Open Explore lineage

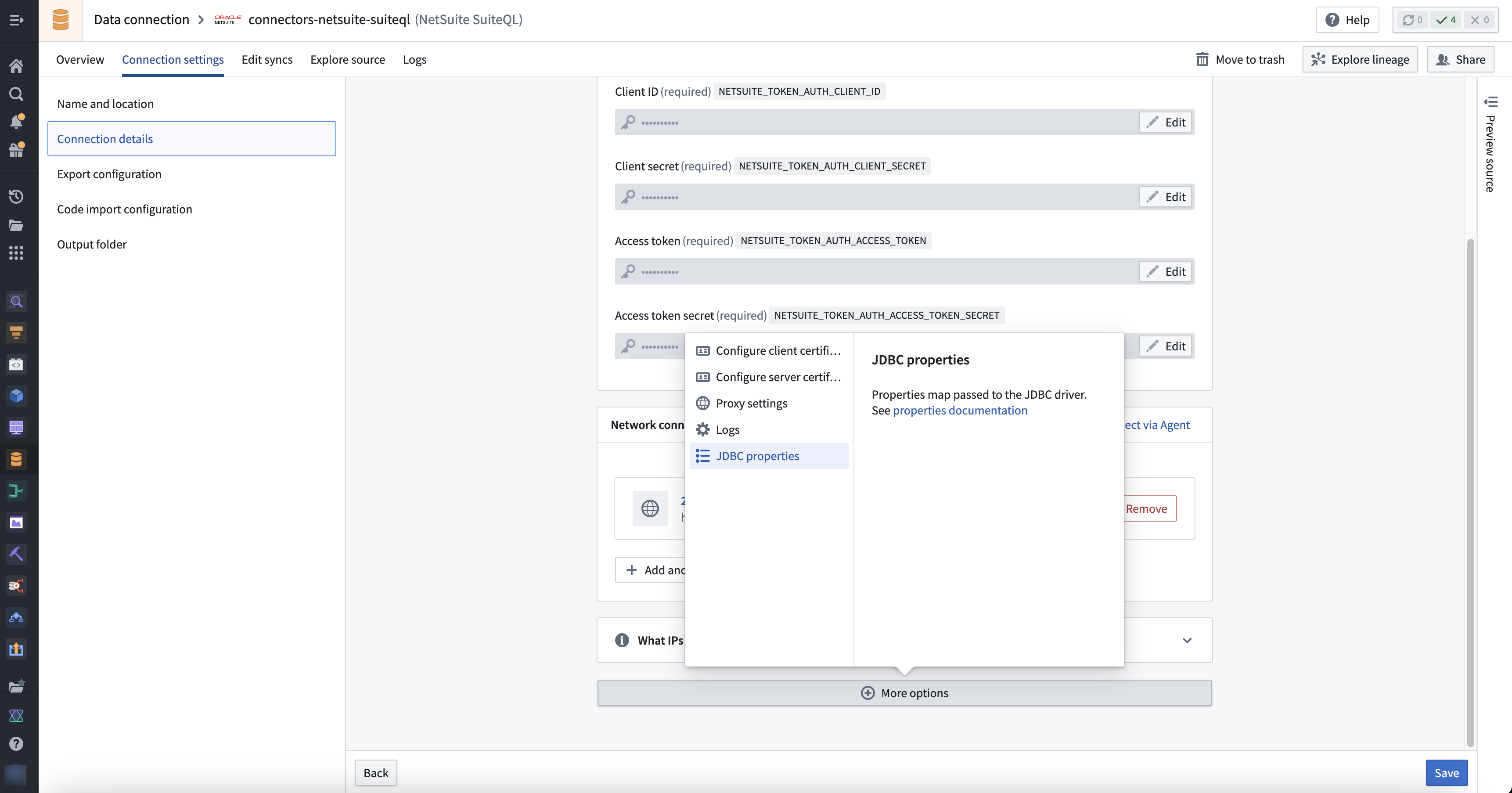1359,59
